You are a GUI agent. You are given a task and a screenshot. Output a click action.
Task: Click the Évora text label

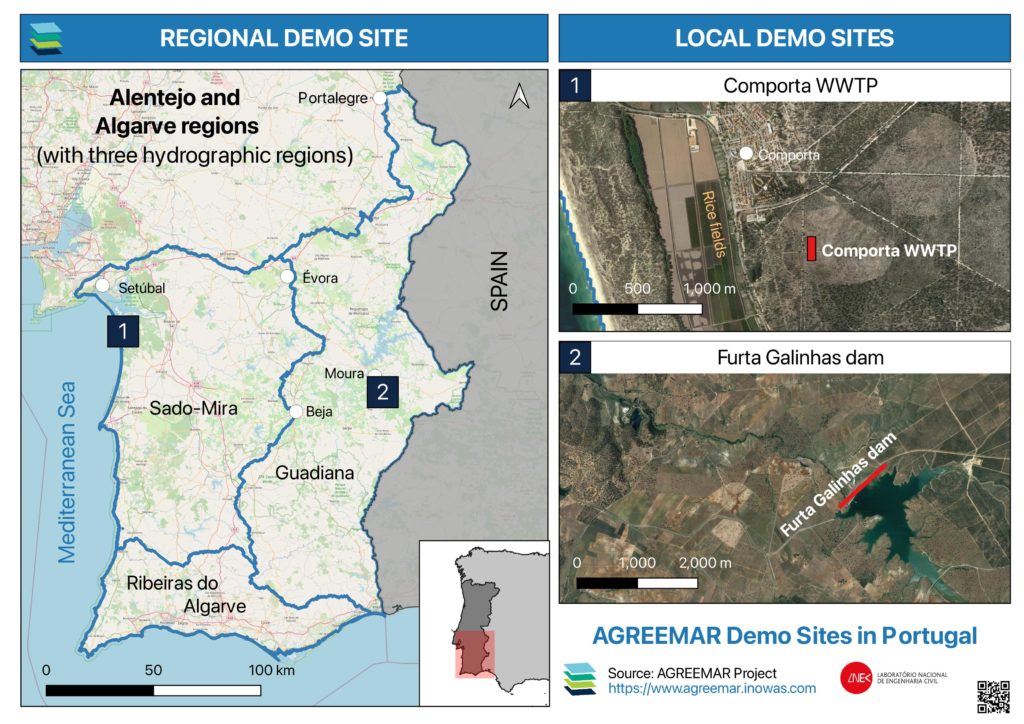(320, 277)
